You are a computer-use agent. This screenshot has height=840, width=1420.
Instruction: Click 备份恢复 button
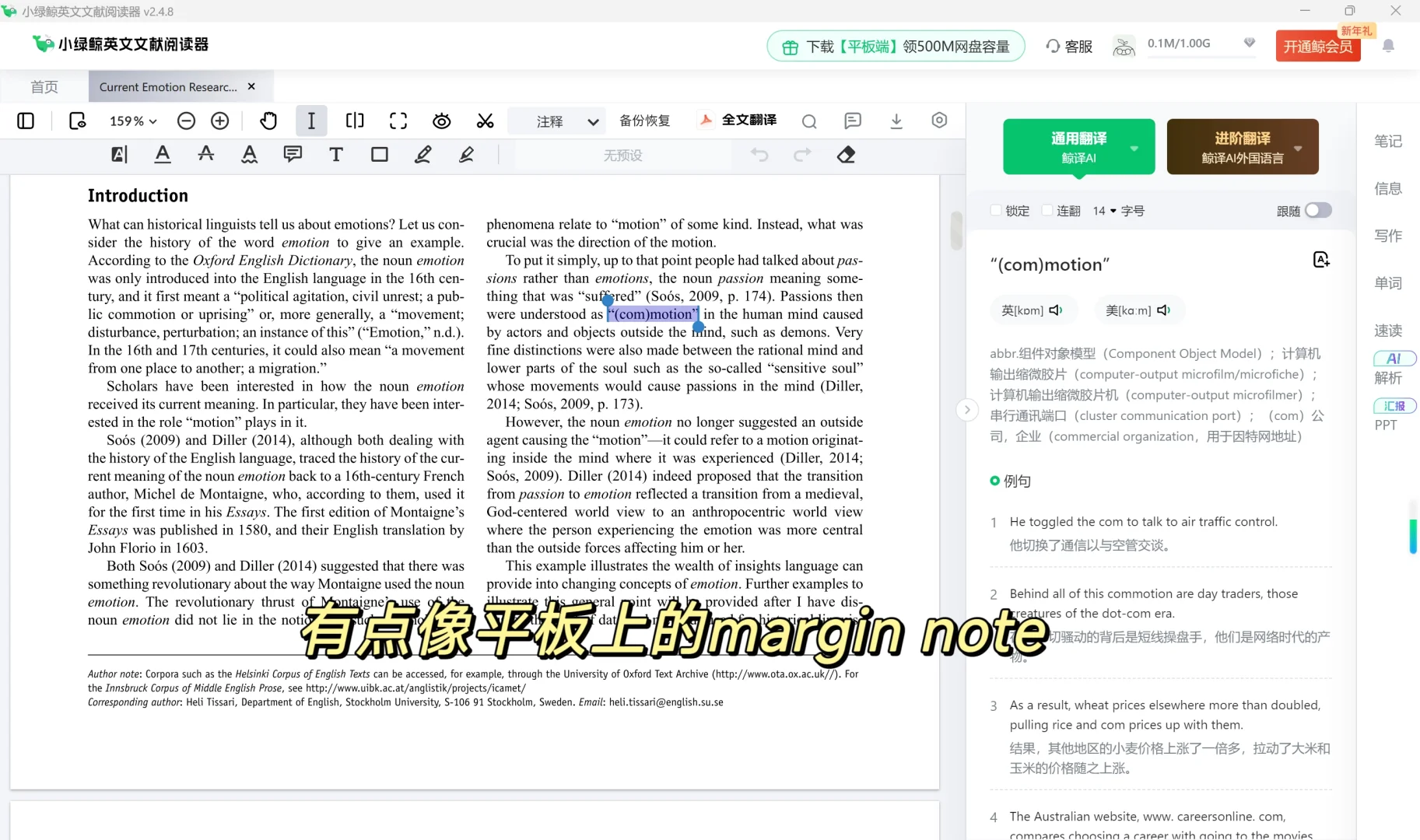pos(644,121)
